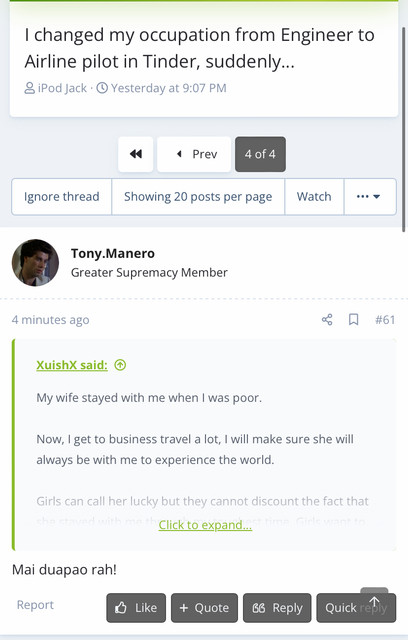This screenshot has width=408, height=640.
Task: Add the post to multi-quote with + Quote
Action: [x=204, y=608]
